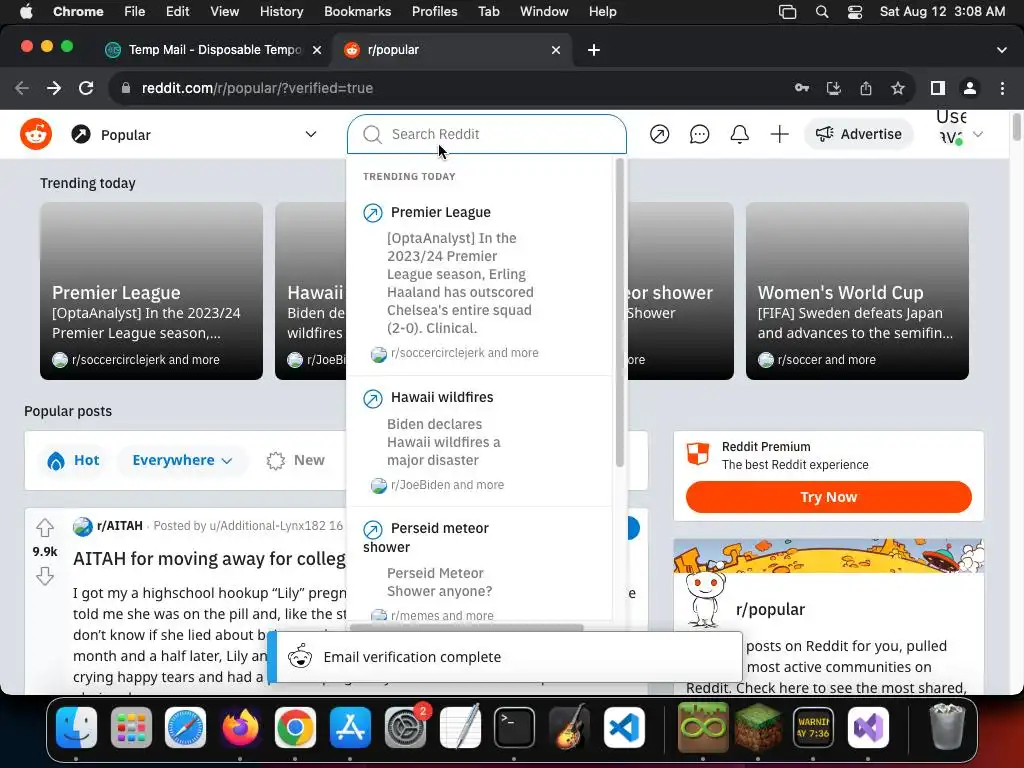Downvote the AITAH post

point(44,576)
